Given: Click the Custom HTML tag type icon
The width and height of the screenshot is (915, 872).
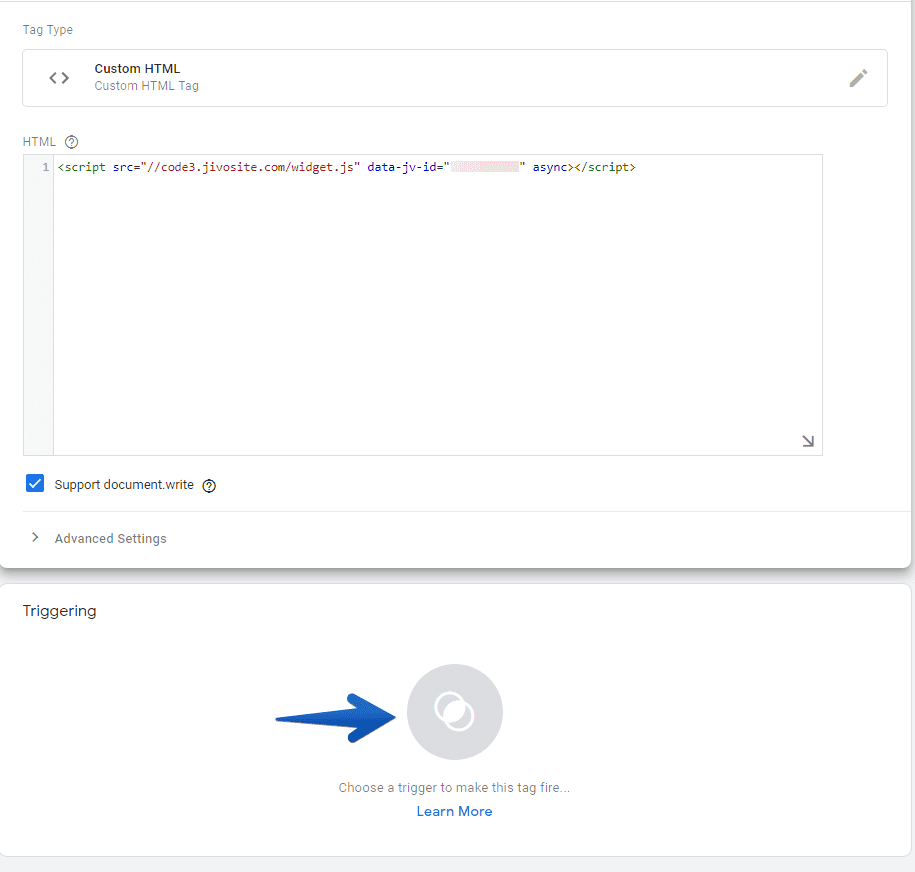Looking at the screenshot, I should [58, 77].
